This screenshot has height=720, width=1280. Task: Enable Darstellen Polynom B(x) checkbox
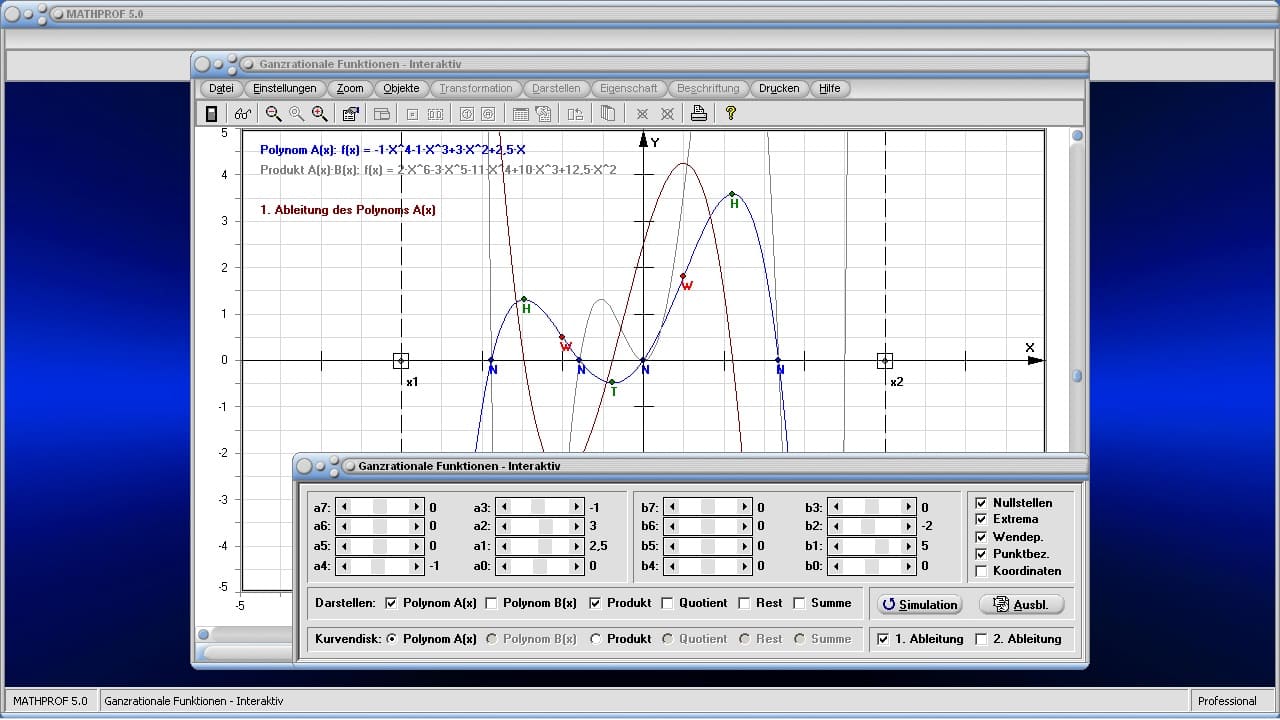tap(491, 603)
